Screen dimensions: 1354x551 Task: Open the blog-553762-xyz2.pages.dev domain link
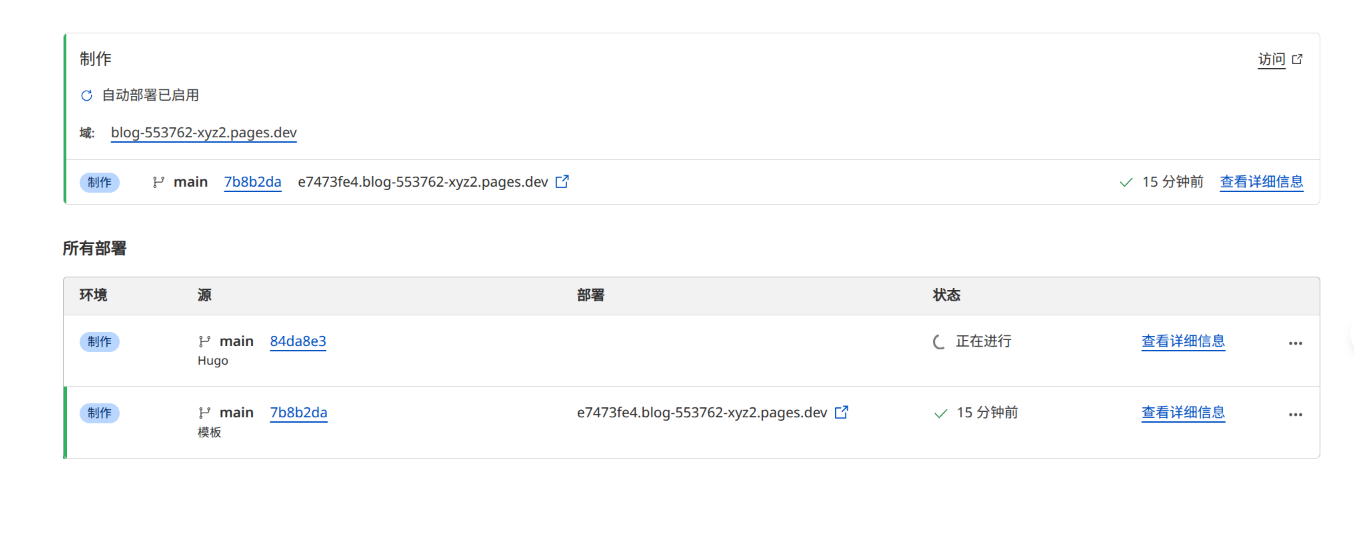(x=203, y=133)
